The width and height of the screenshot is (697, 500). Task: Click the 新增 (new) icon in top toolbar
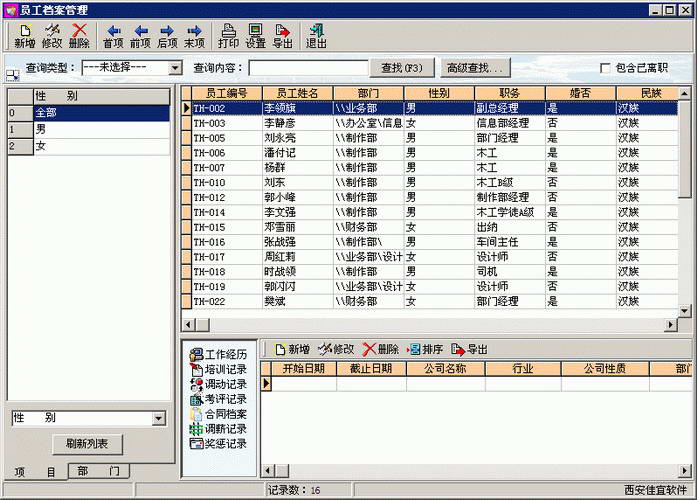(25, 36)
